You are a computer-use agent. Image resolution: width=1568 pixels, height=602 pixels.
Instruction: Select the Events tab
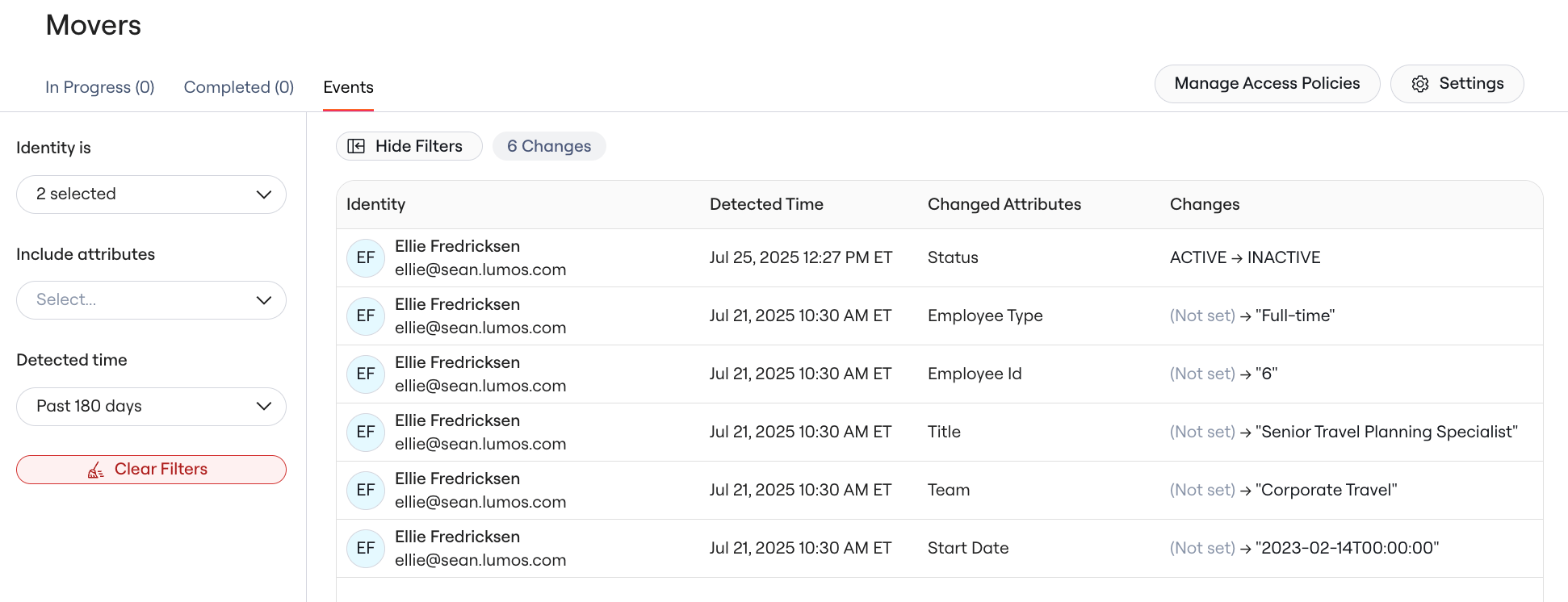coord(348,87)
